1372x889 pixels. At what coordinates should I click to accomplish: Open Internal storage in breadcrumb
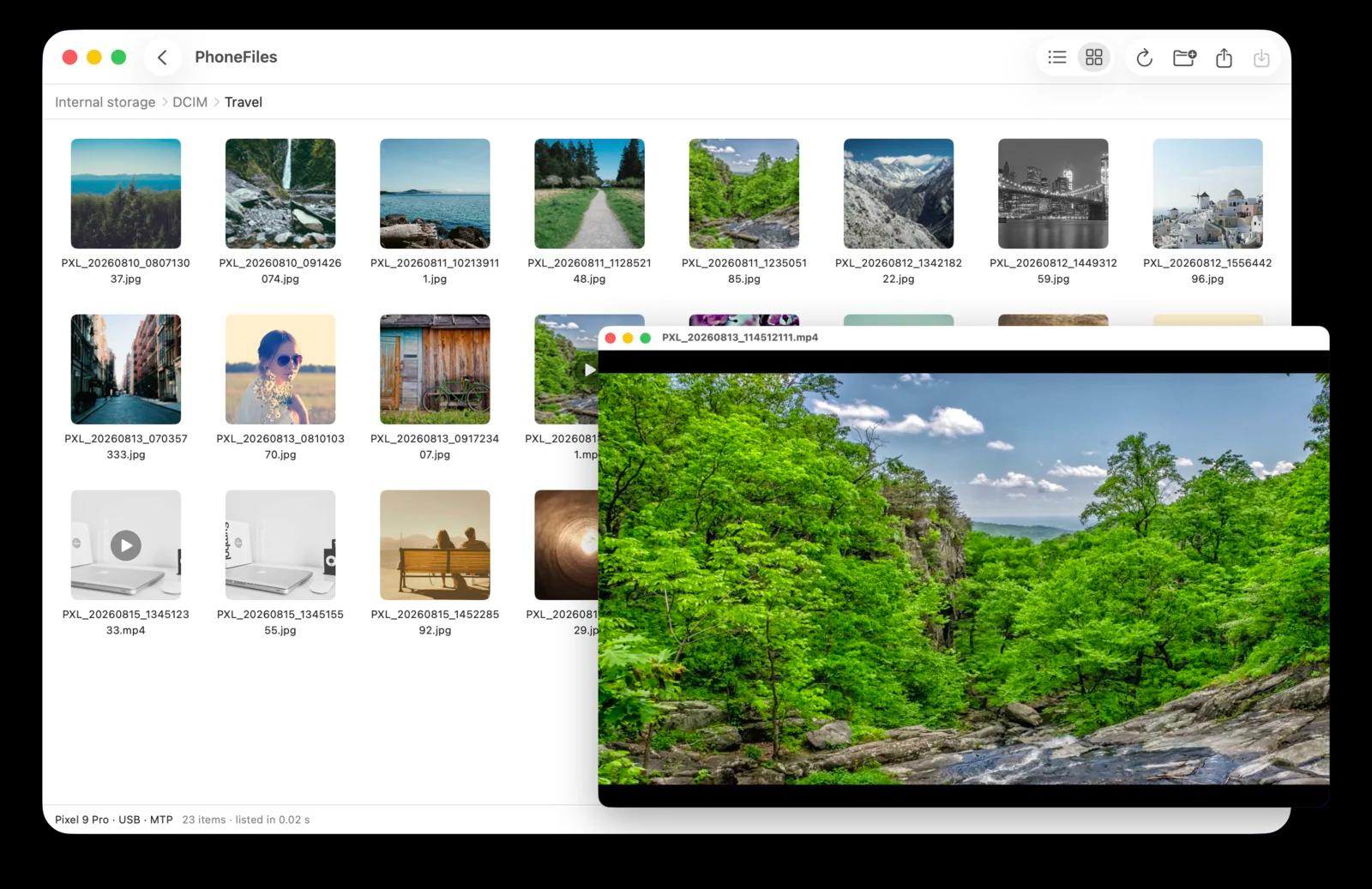point(105,102)
